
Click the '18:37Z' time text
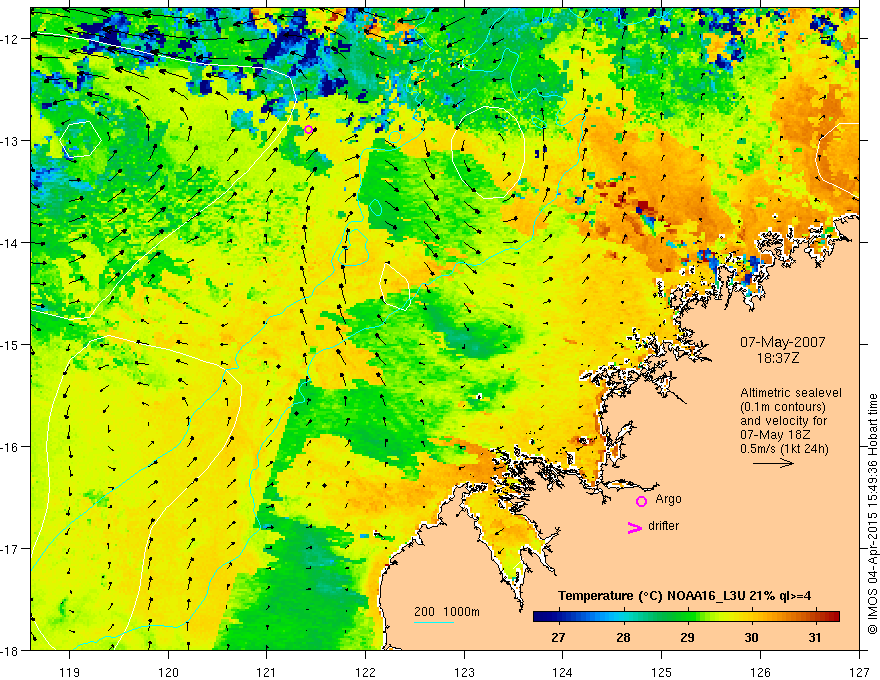778,358
